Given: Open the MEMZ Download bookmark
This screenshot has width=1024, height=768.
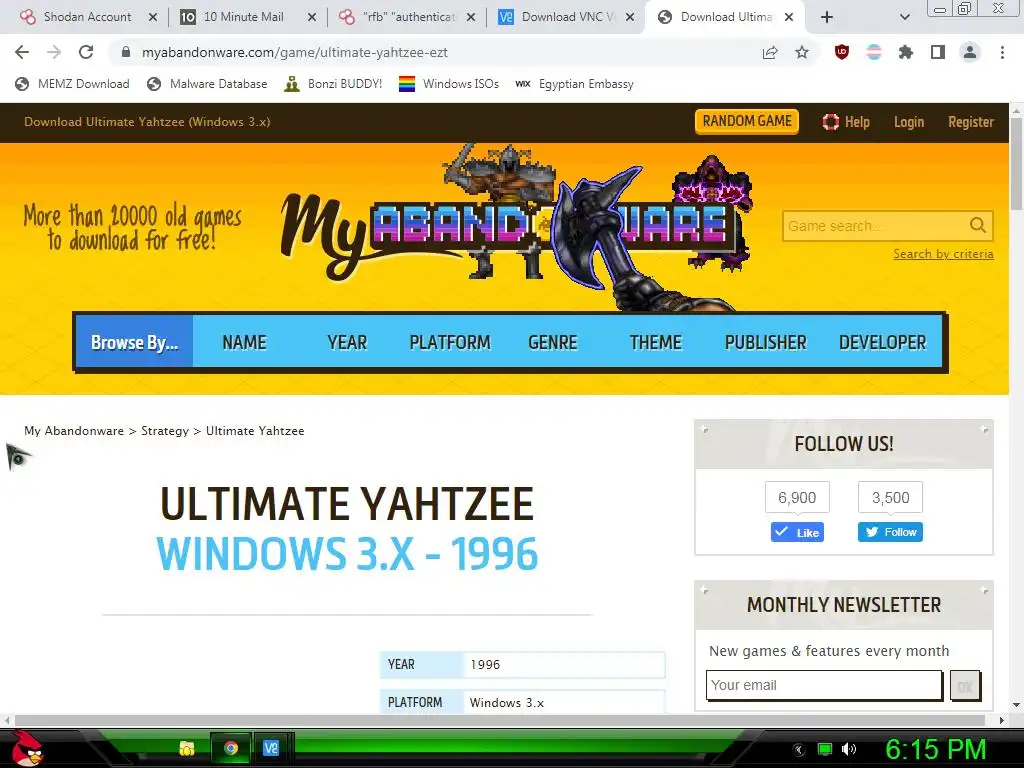Looking at the screenshot, I should tap(72, 84).
